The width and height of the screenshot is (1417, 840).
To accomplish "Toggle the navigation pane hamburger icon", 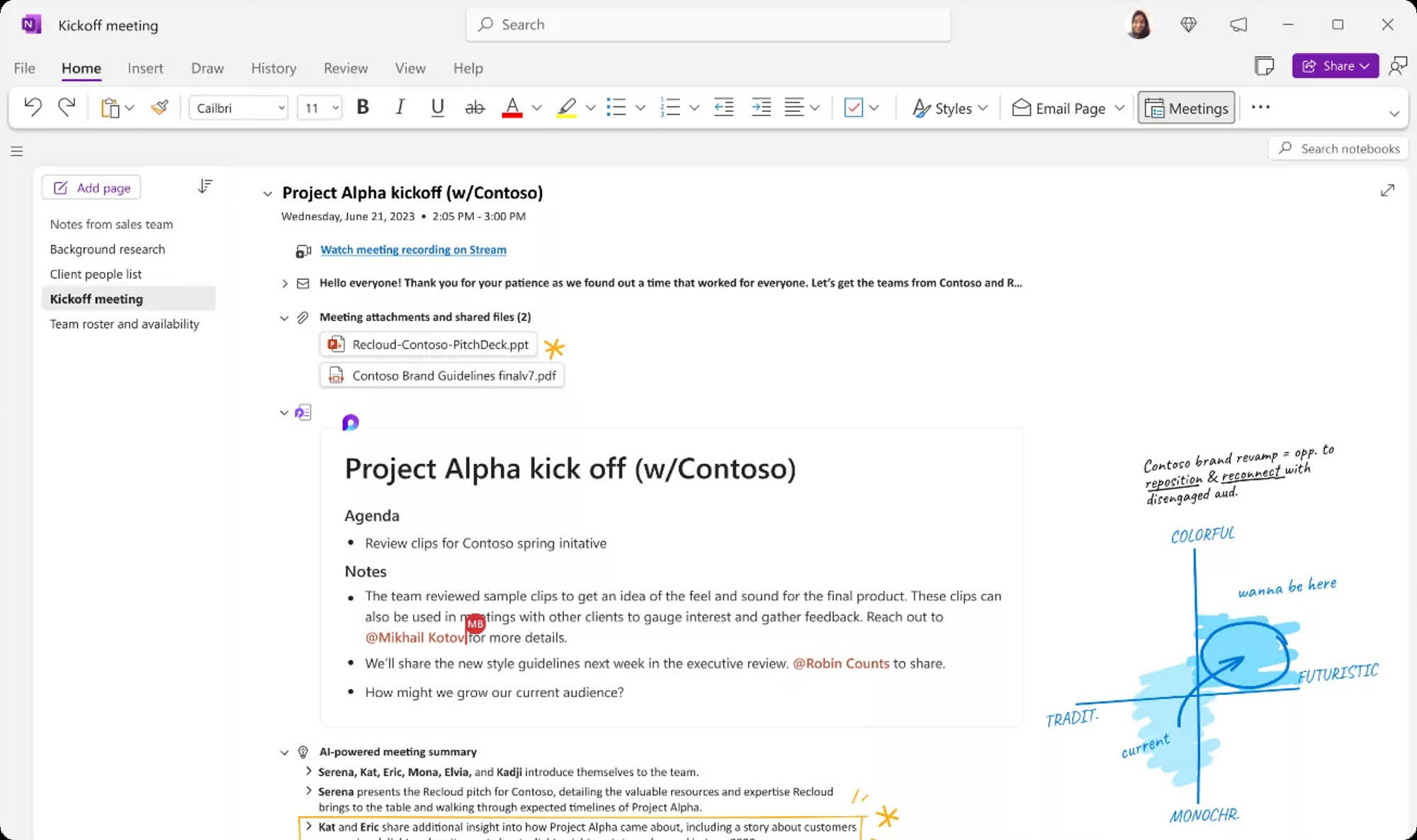I will (17, 151).
